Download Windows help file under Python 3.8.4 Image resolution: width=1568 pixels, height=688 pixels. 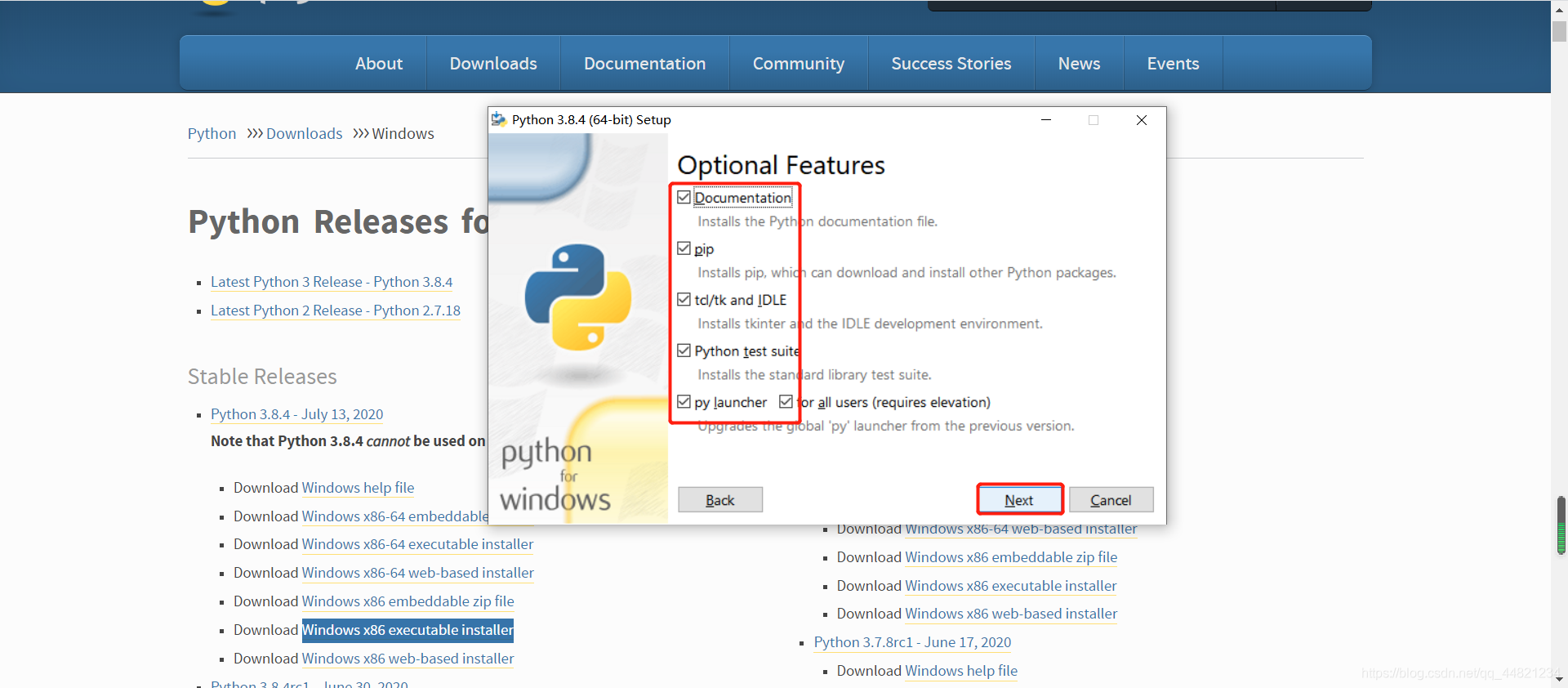358,488
